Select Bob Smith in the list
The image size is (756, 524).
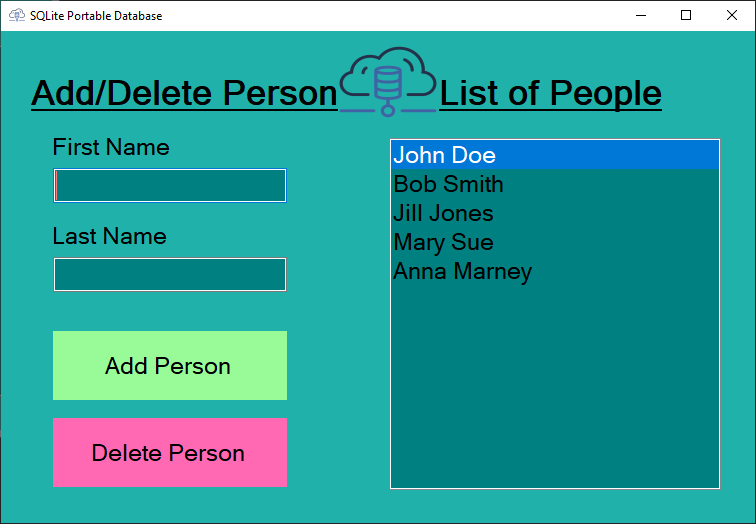pyautogui.click(x=555, y=184)
